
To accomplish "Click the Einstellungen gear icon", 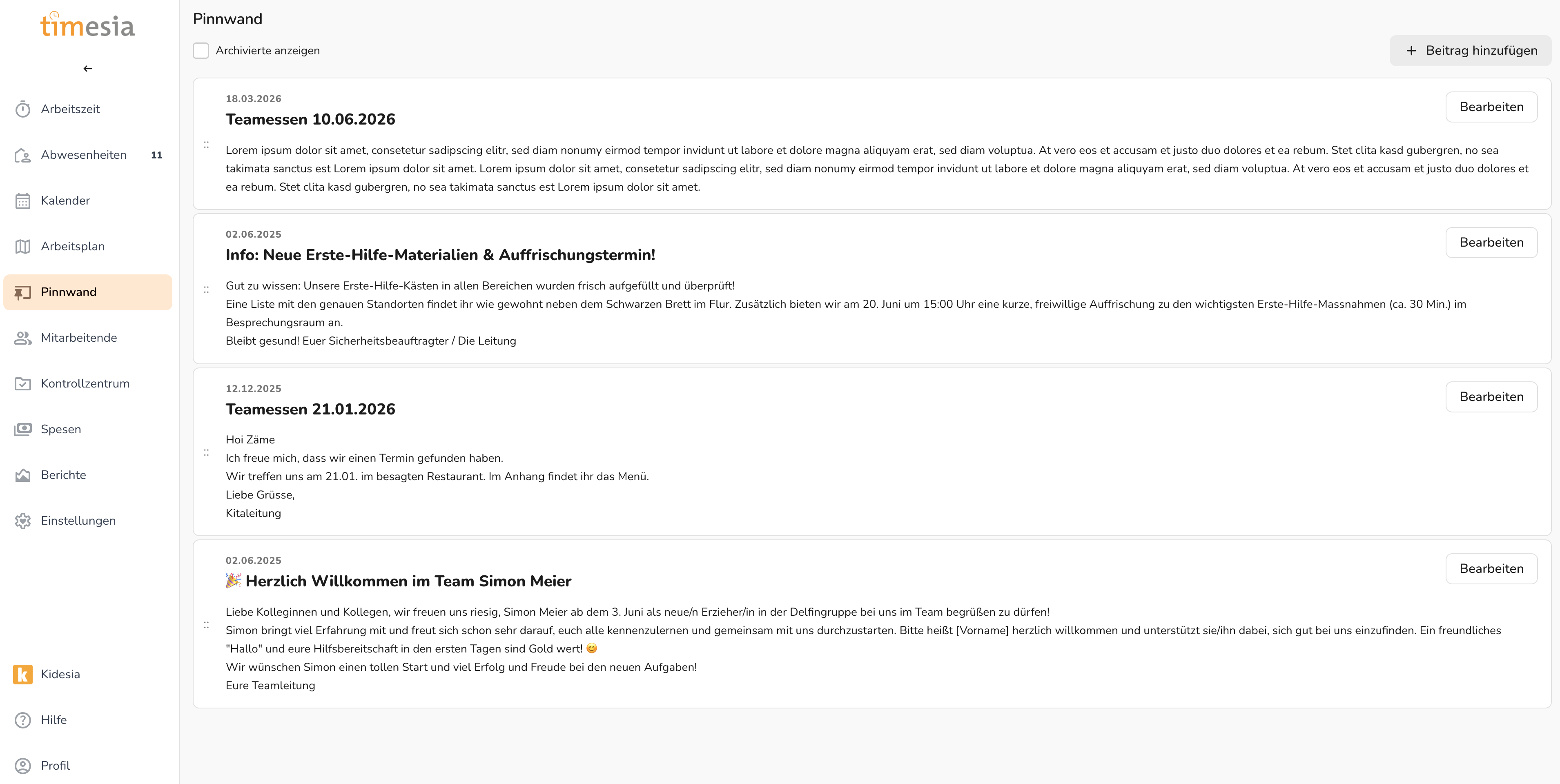I will 23,521.
